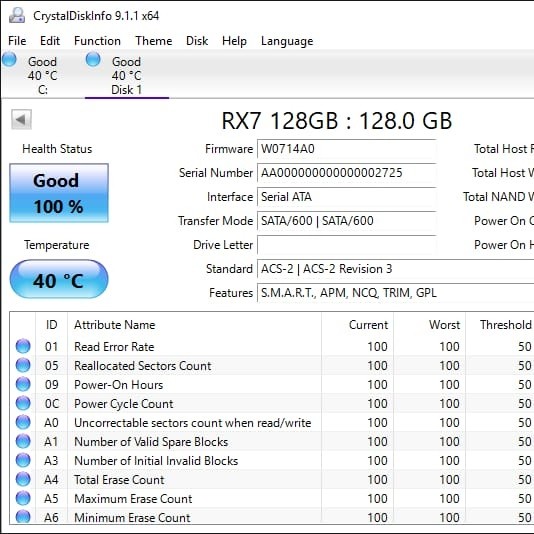This screenshot has width=534, height=534.
Task: Open the Help menu
Action: click(x=234, y=41)
